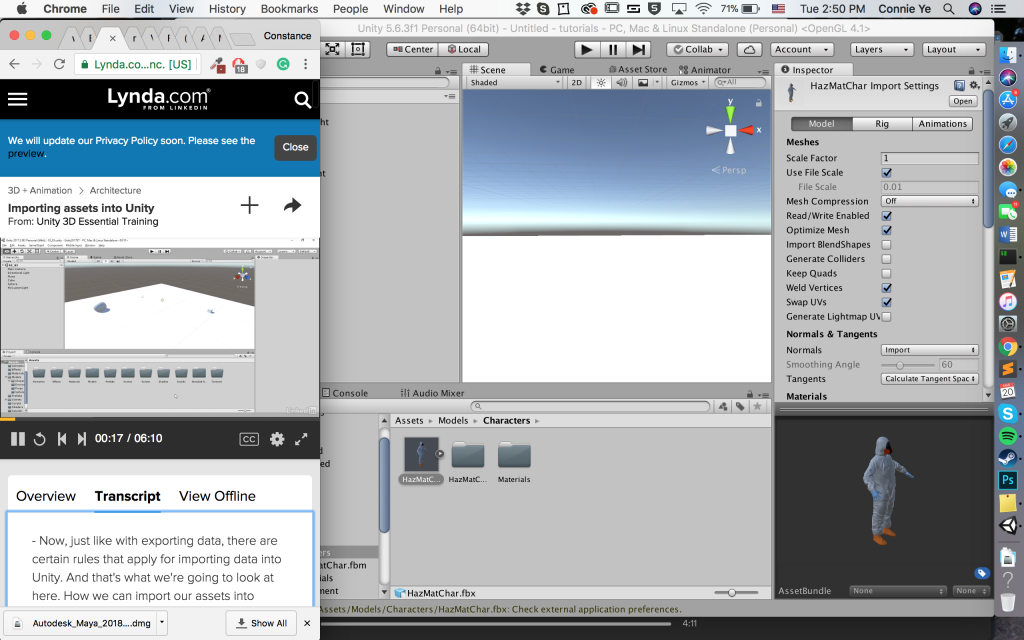The height and width of the screenshot is (640, 1024).
Task: Toggle Local handle rotation button
Action: [x=464, y=50]
